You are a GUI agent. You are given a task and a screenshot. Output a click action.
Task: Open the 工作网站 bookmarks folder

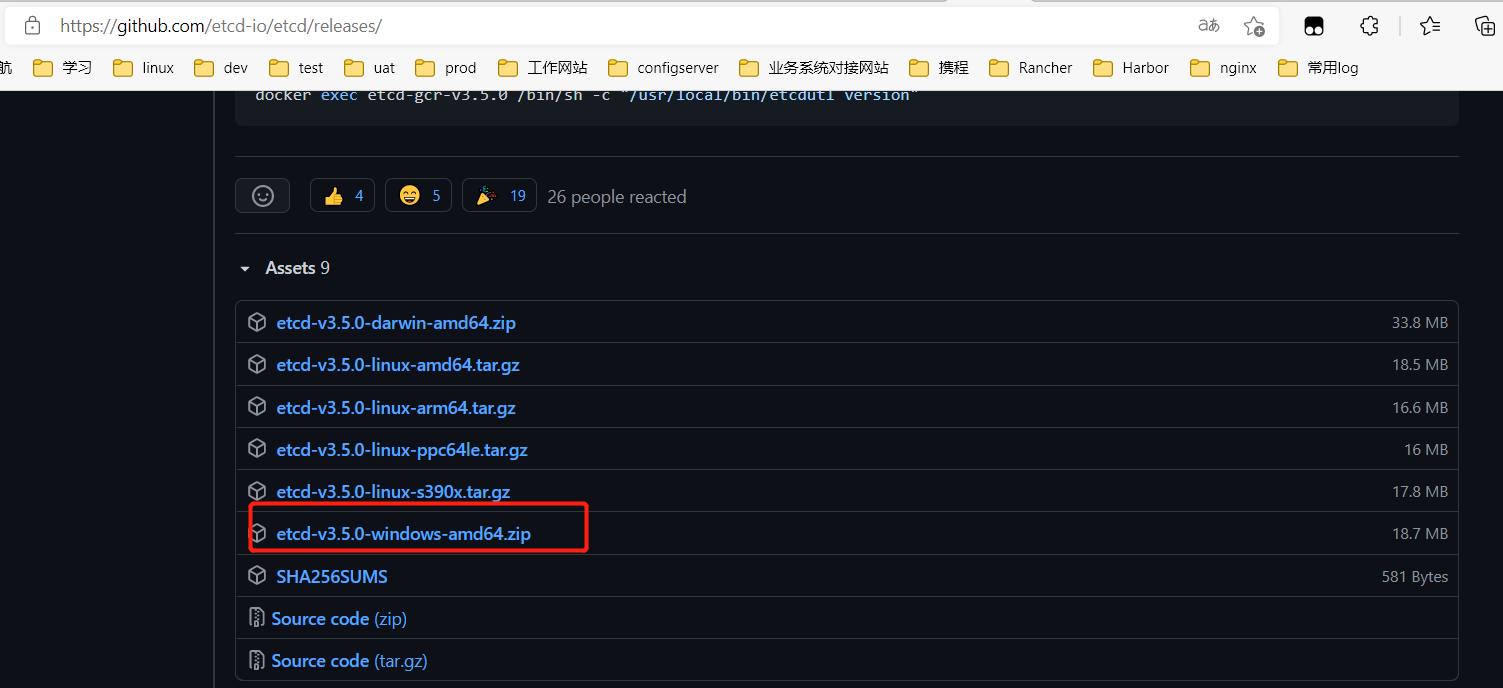click(543, 68)
